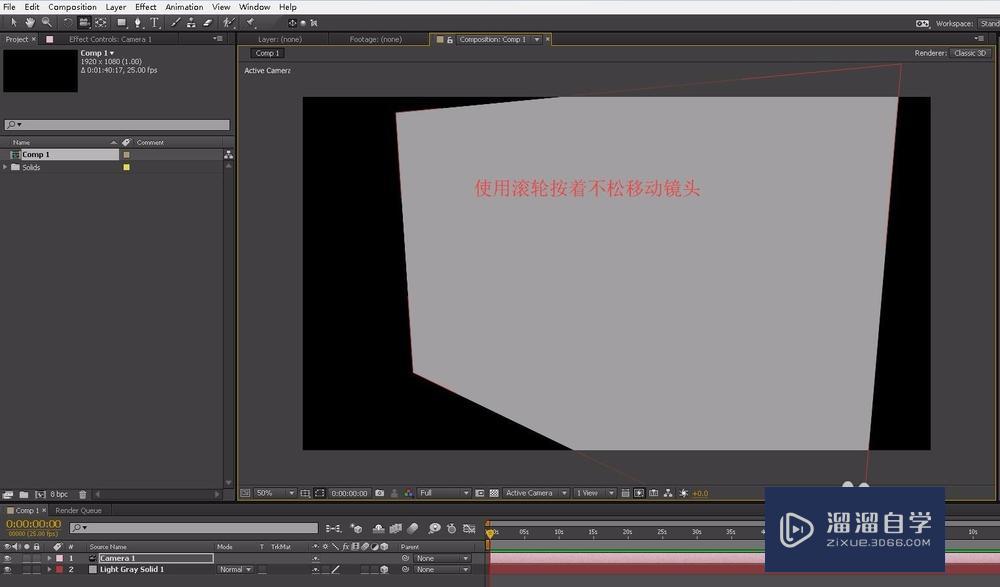Select the Brush tool
This screenshot has width=1000, height=587.
pos(175,22)
